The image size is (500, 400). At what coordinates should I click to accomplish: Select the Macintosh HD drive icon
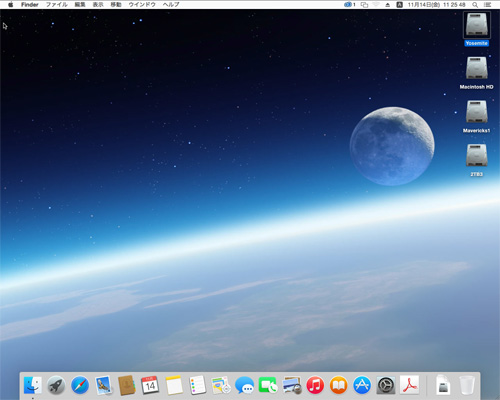(477, 68)
